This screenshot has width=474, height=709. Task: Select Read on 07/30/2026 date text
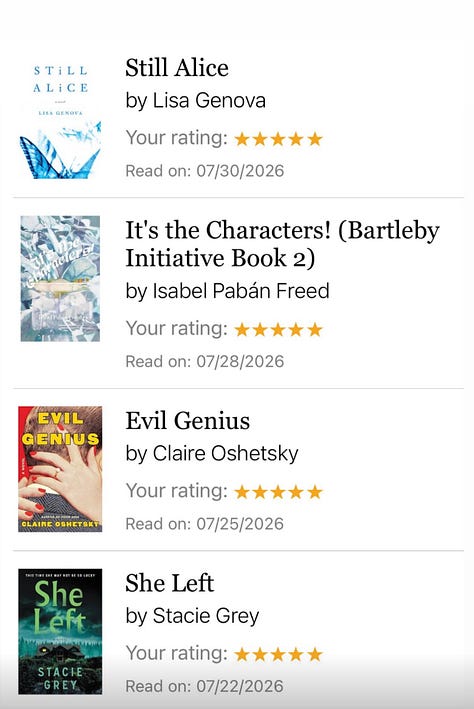[x=204, y=171]
